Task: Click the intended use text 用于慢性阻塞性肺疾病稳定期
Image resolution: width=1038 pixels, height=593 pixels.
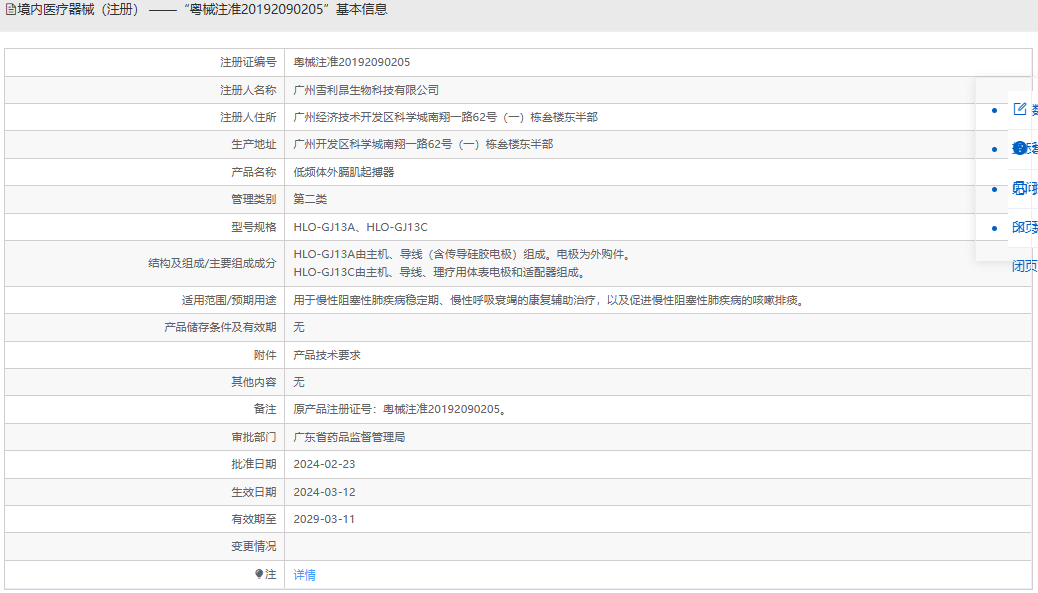Action: pyautogui.click(x=550, y=300)
